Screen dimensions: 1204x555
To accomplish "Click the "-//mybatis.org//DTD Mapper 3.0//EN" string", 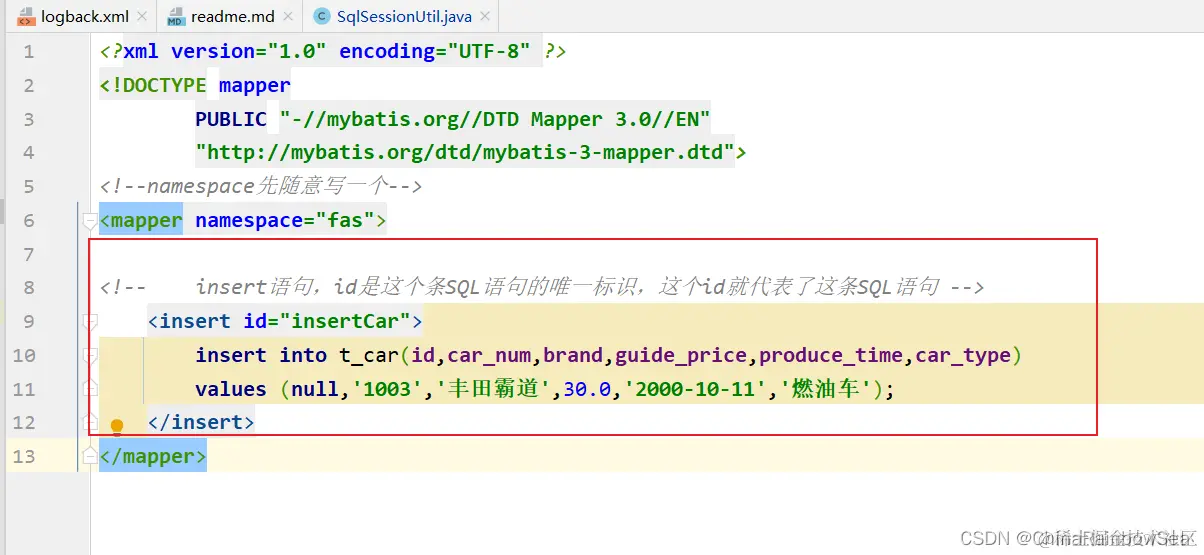I will coord(495,119).
